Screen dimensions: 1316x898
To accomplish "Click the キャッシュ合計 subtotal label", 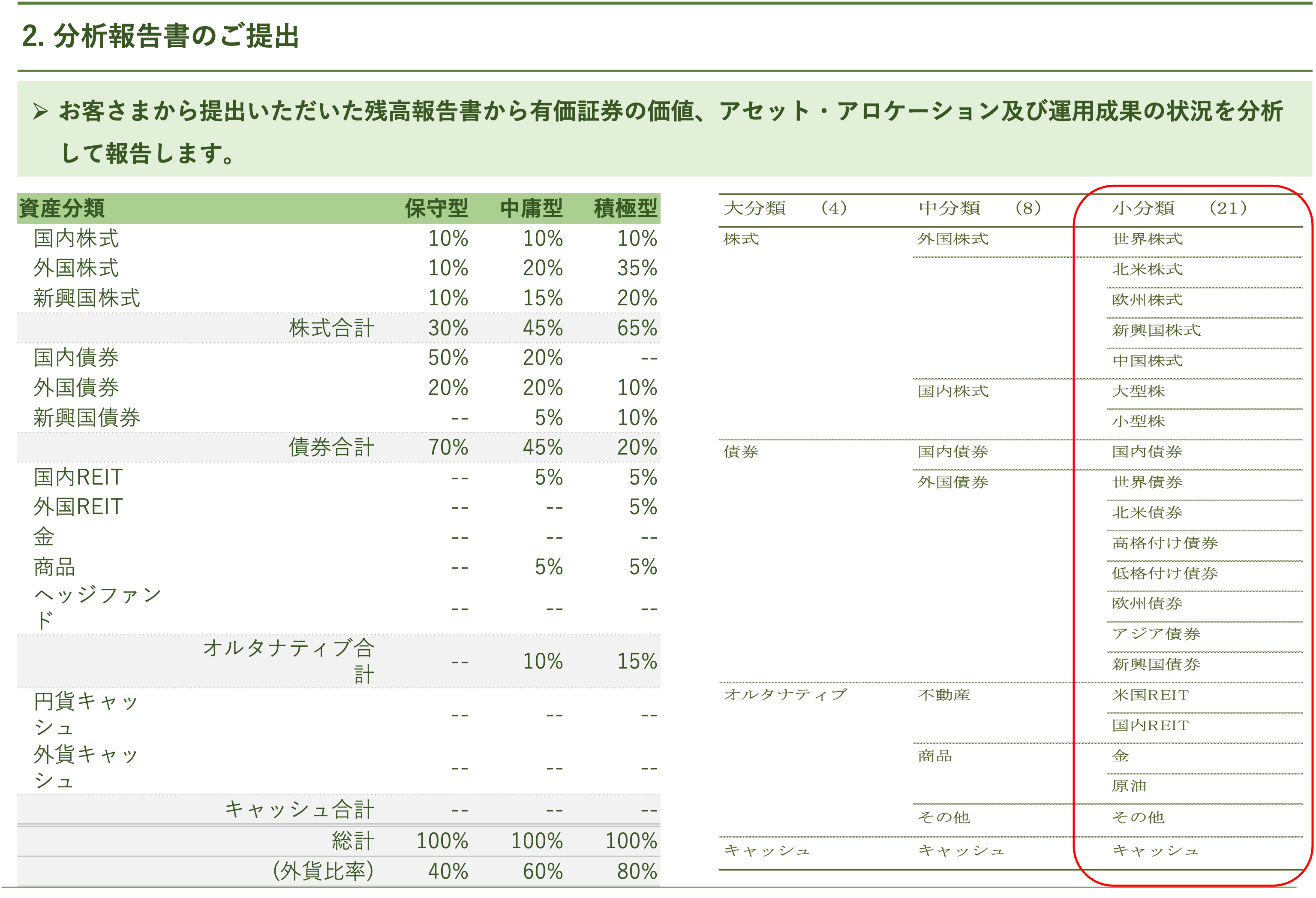I will coord(300,810).
